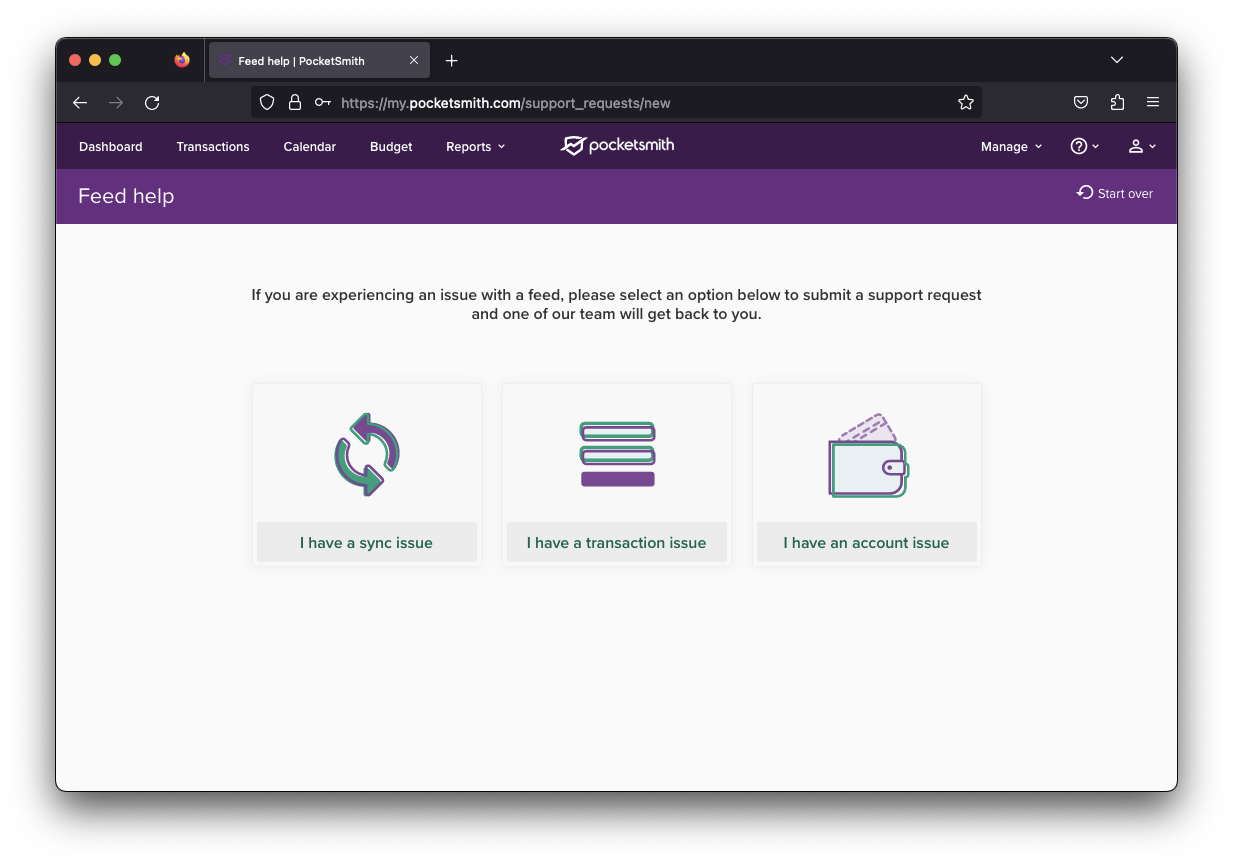Image resolution: width=1233 pixels, height=865 pixels.
Task: Open the Transactions menu item
Action: pyautogui.click(x=213, y=147)
